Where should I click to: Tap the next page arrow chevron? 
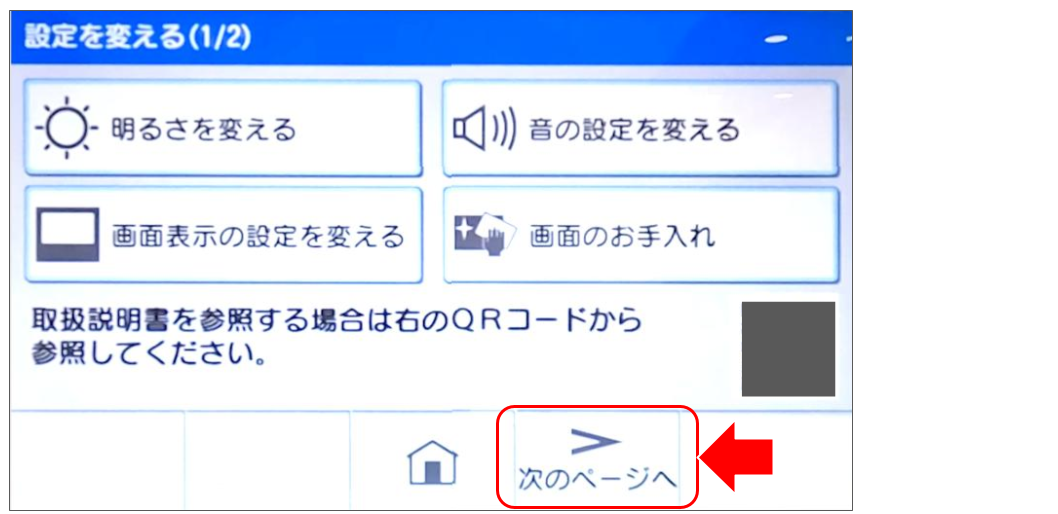[x=595, y=440]
